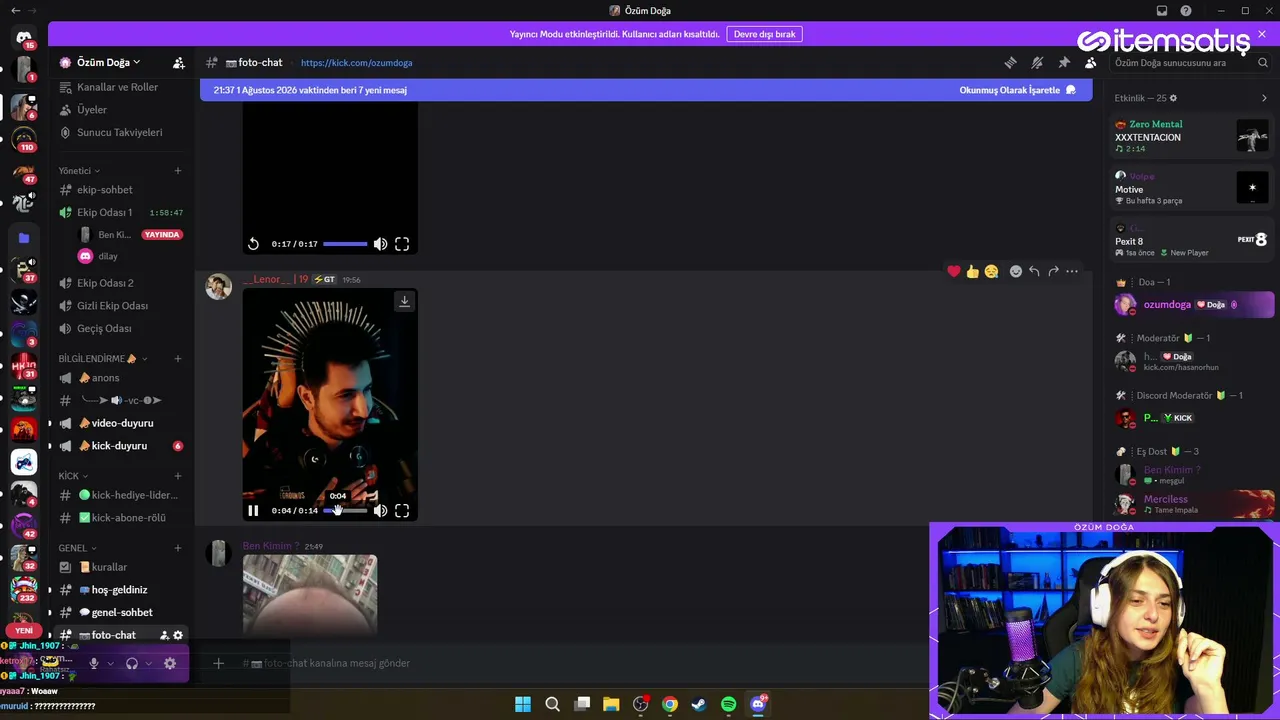
Task: Open microphone input options arrow
Action: 110,663
